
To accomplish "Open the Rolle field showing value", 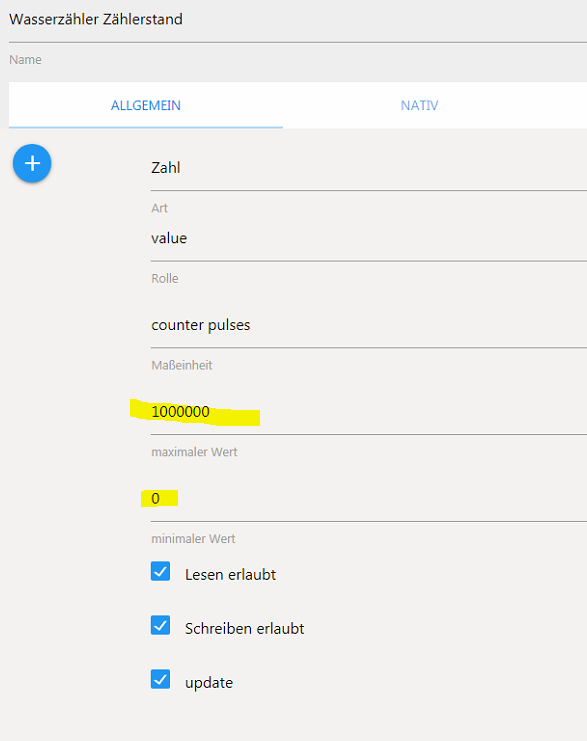I will (x=369, y=239).
